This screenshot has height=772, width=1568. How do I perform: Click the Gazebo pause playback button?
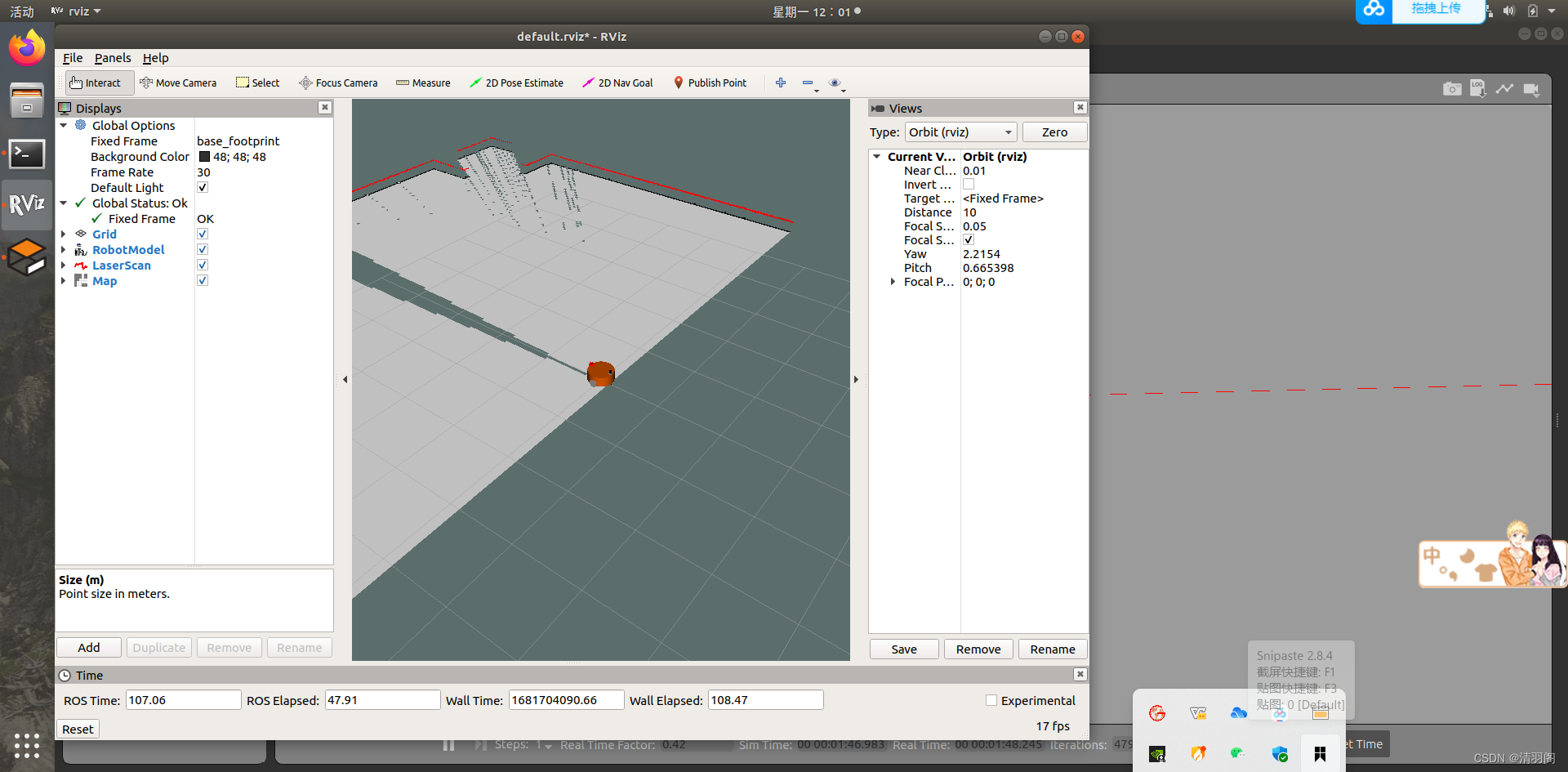(448, 745)
